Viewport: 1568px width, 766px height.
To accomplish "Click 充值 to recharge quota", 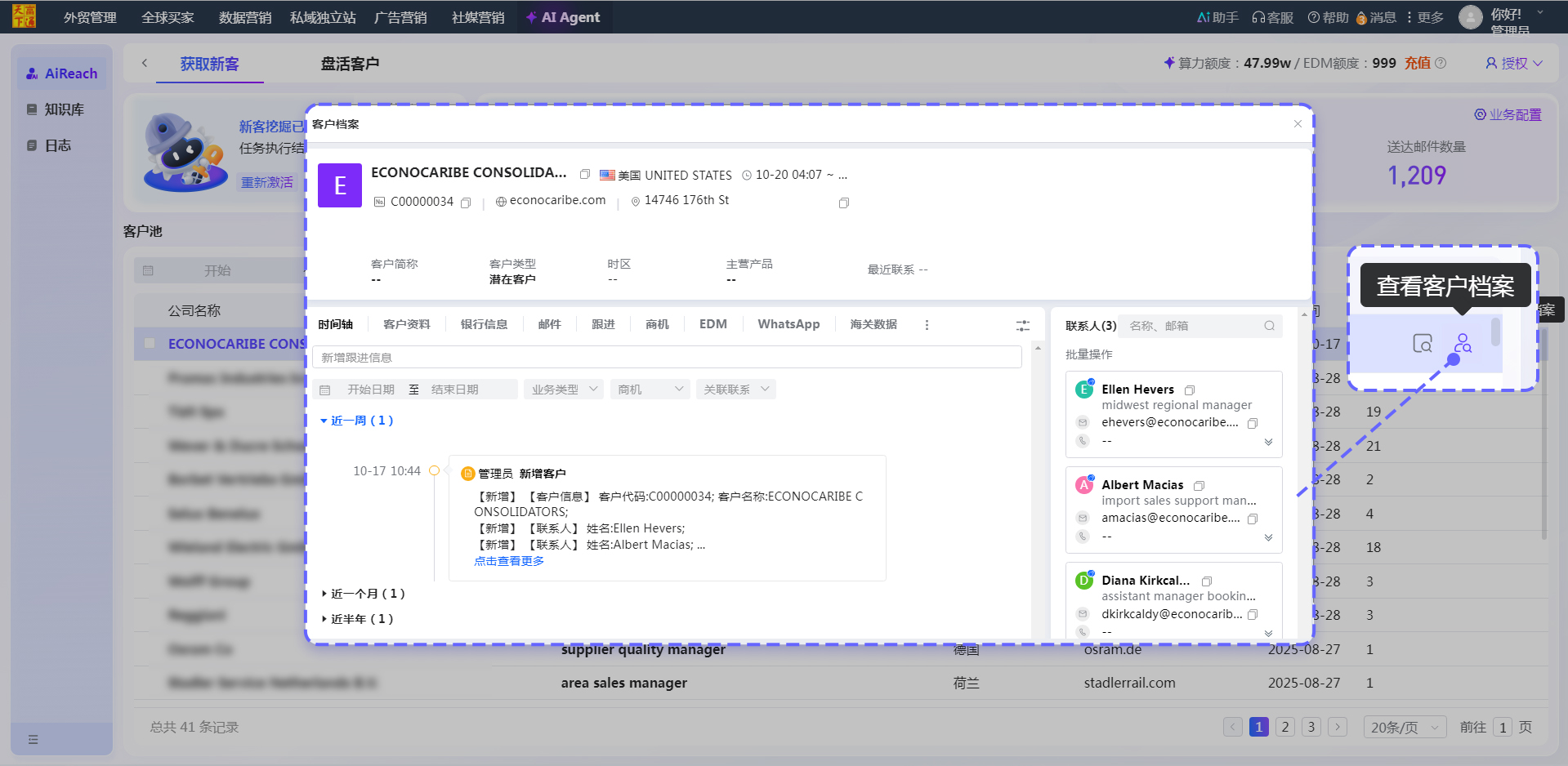I will (1417, 63).
